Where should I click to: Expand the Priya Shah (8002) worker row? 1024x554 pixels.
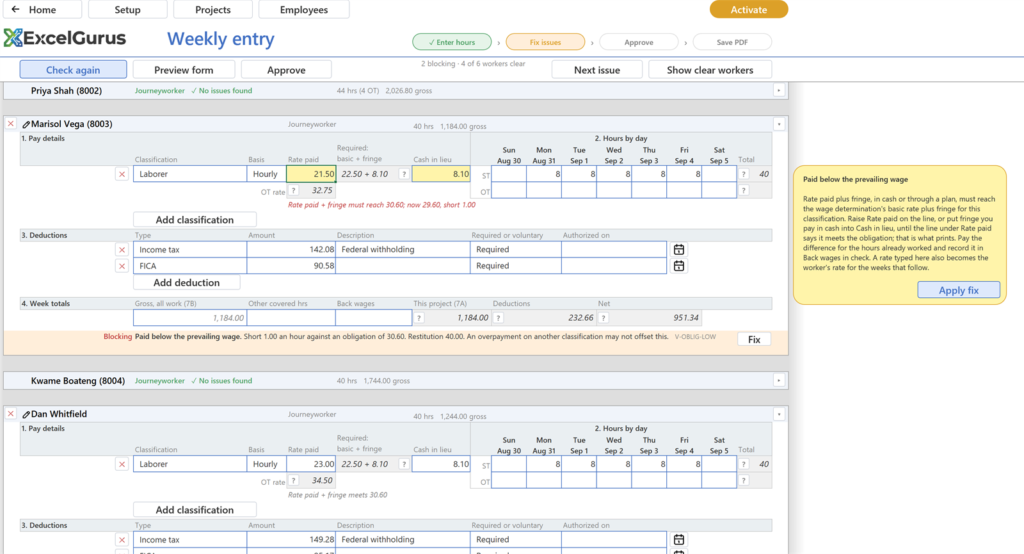pyautogui.click(x=778, y=90)
